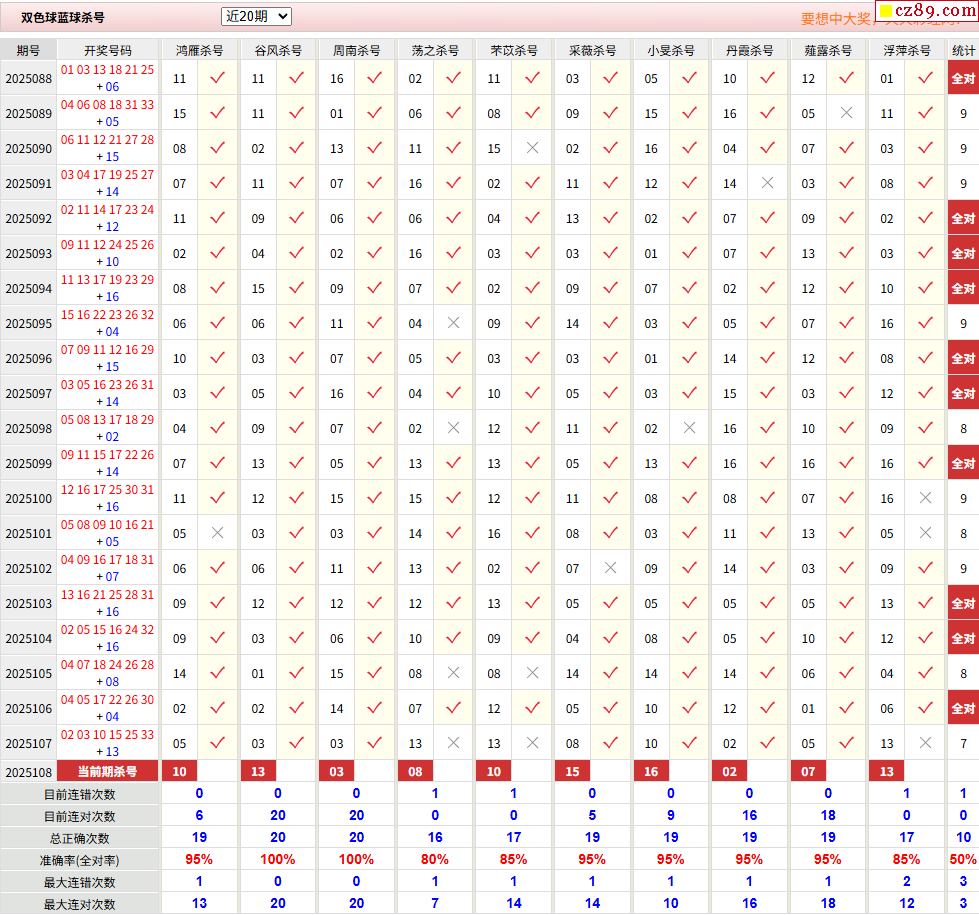
Task: Click the red 当前期杀号 label
Action: pos(107,771)
